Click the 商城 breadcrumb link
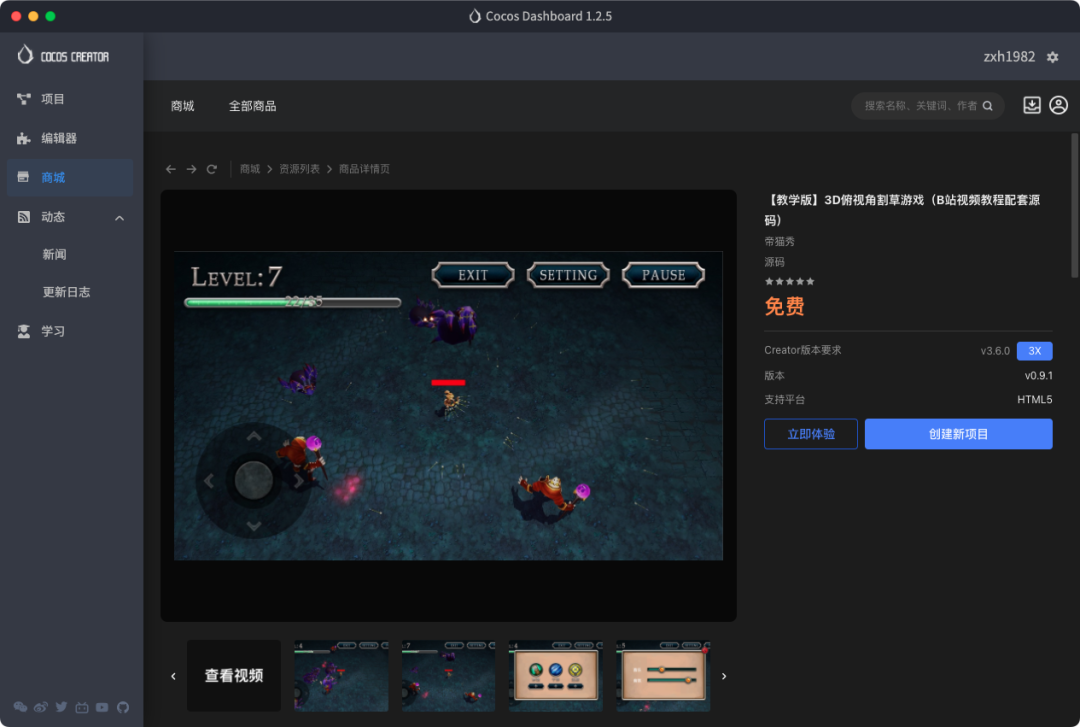This screenshot has height=727, width=1080. coord(249,169)
